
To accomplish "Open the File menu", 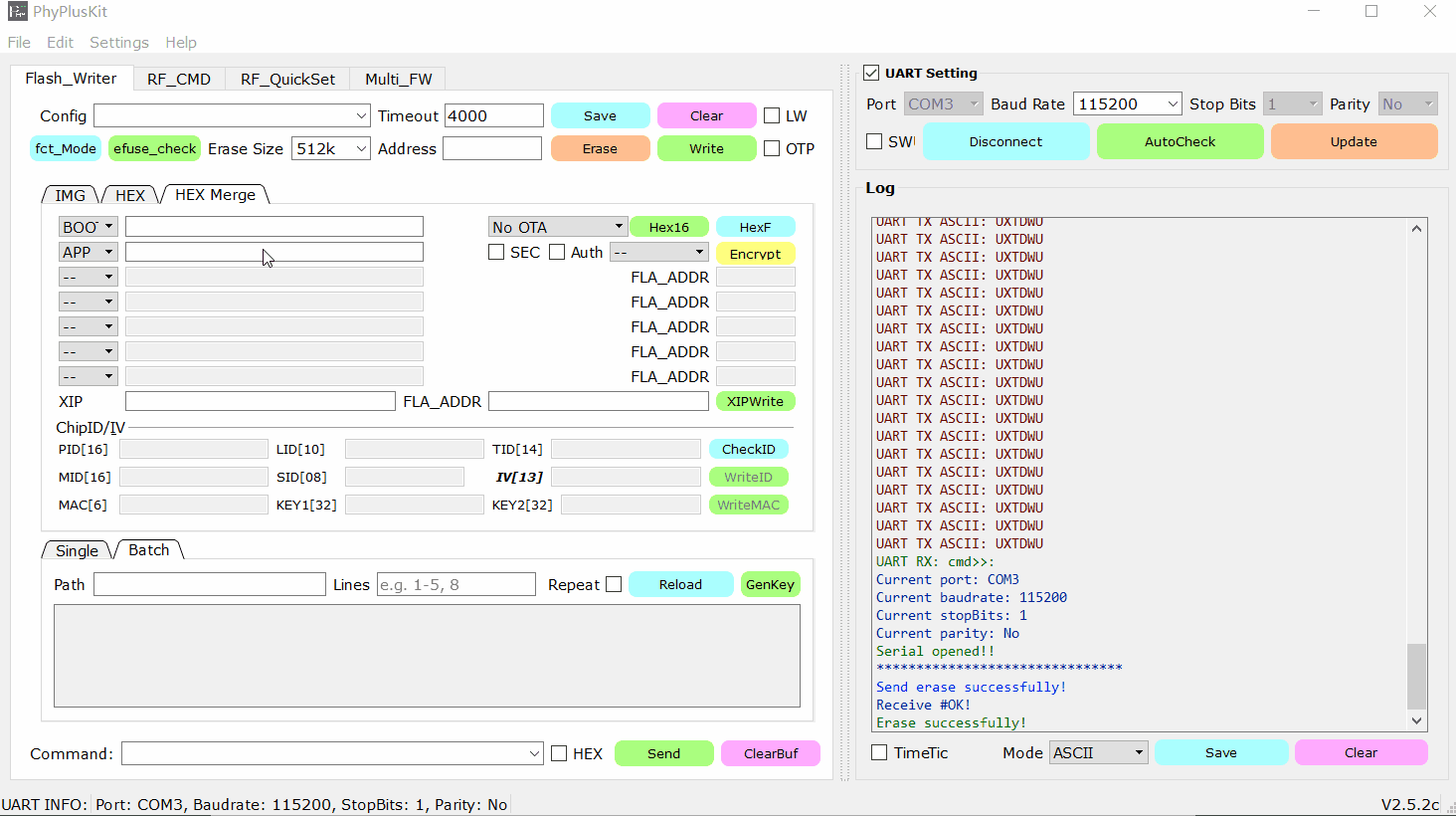I will 19,42.
